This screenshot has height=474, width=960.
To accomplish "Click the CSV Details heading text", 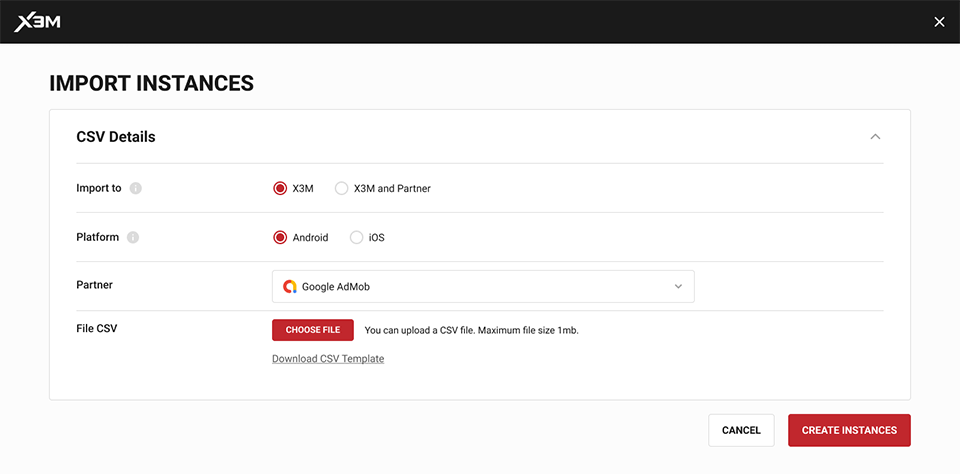I will tap(116, 137).
